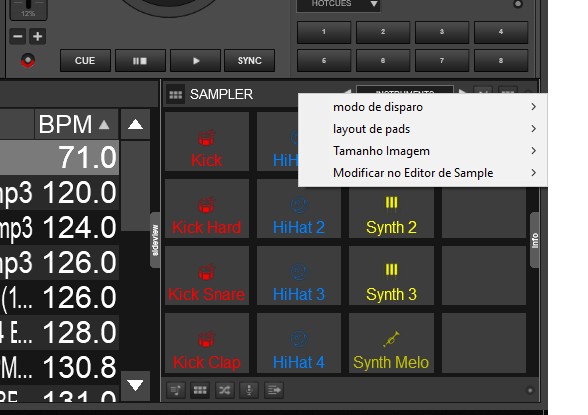Start playback with the play button
The height and width of the screenshot is (415, 588).
point(195,61)
